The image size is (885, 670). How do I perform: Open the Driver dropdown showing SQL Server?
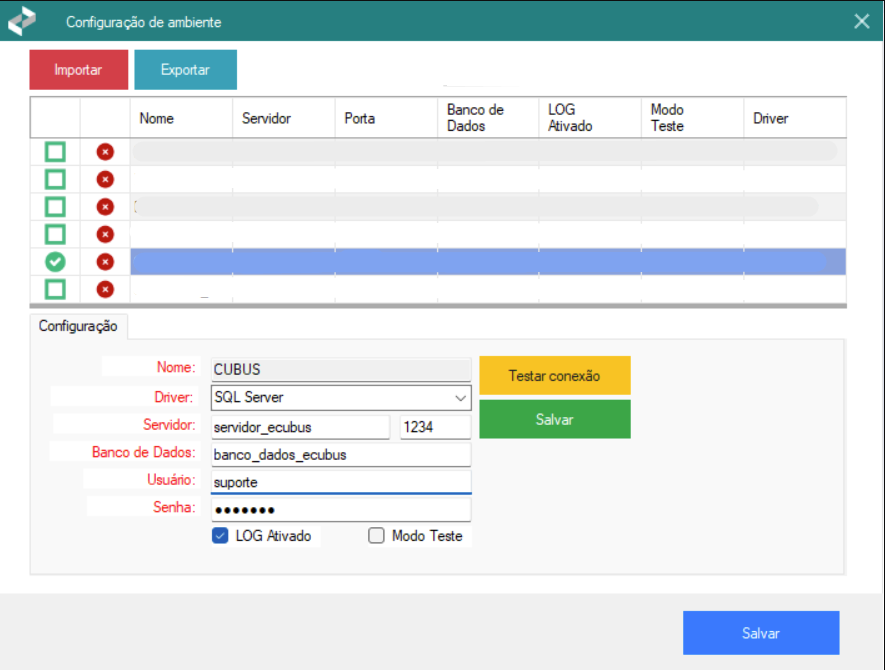click(340, 398)
